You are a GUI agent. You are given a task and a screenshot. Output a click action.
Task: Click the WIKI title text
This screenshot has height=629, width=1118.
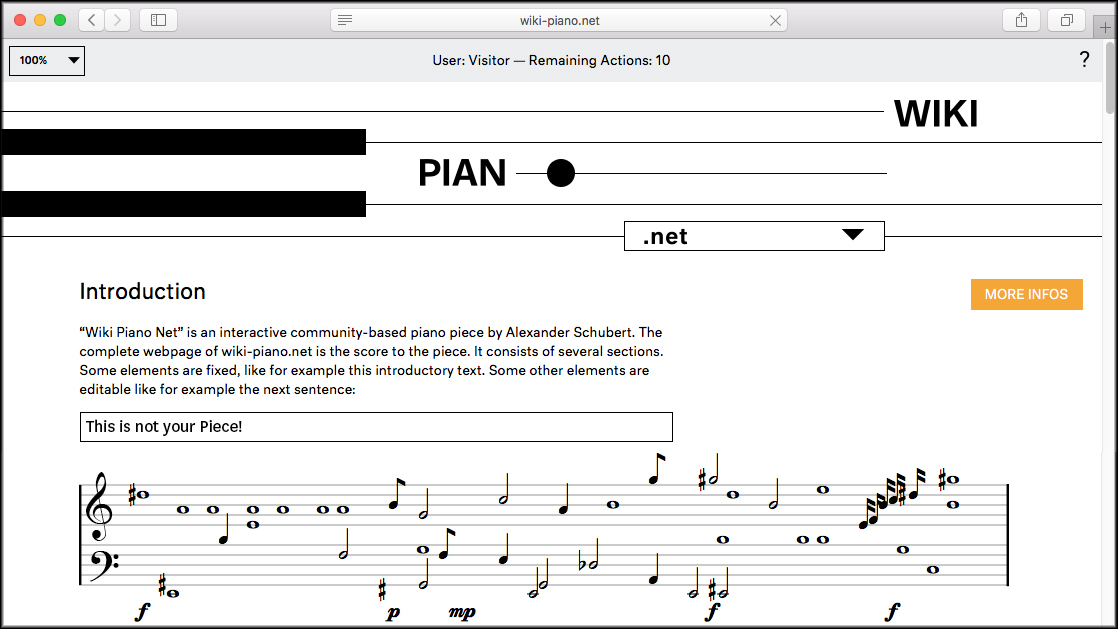pos(935,114)
